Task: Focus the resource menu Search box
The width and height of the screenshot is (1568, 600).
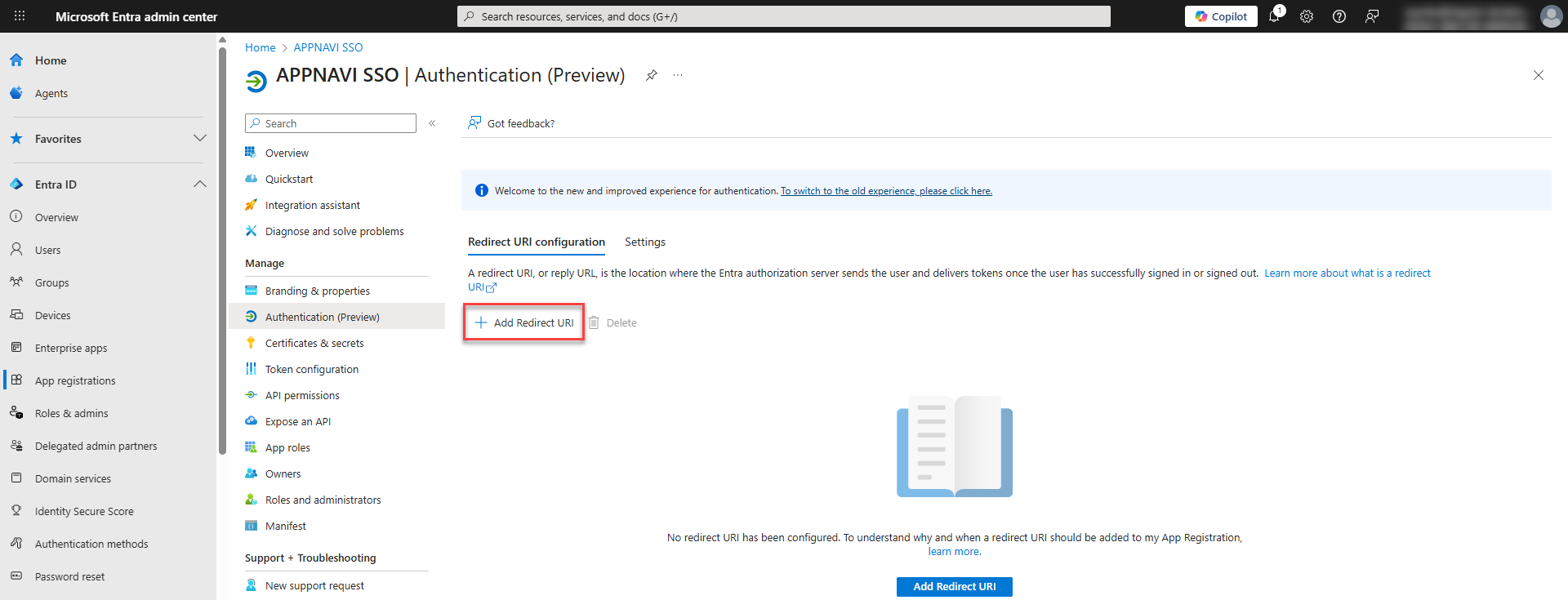Action: 331,123
